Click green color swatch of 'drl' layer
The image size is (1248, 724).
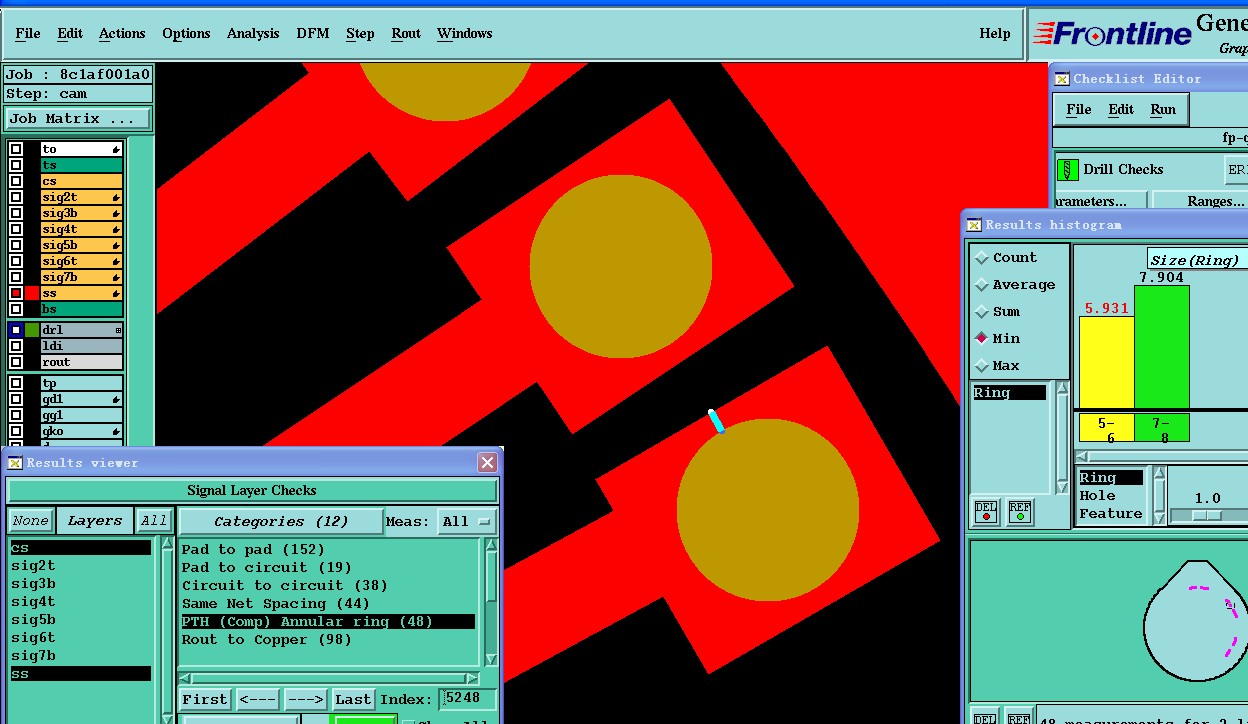pyautogui.click(x=32, y=330)
